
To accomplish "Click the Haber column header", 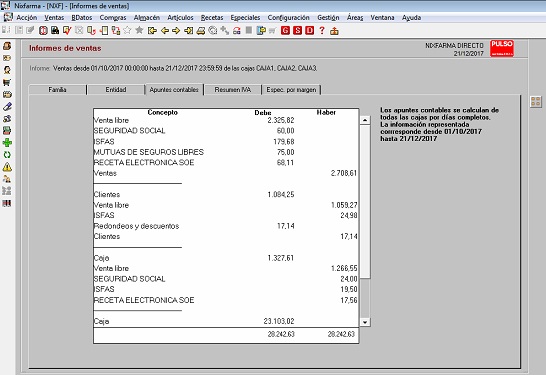I will point(326,112).
